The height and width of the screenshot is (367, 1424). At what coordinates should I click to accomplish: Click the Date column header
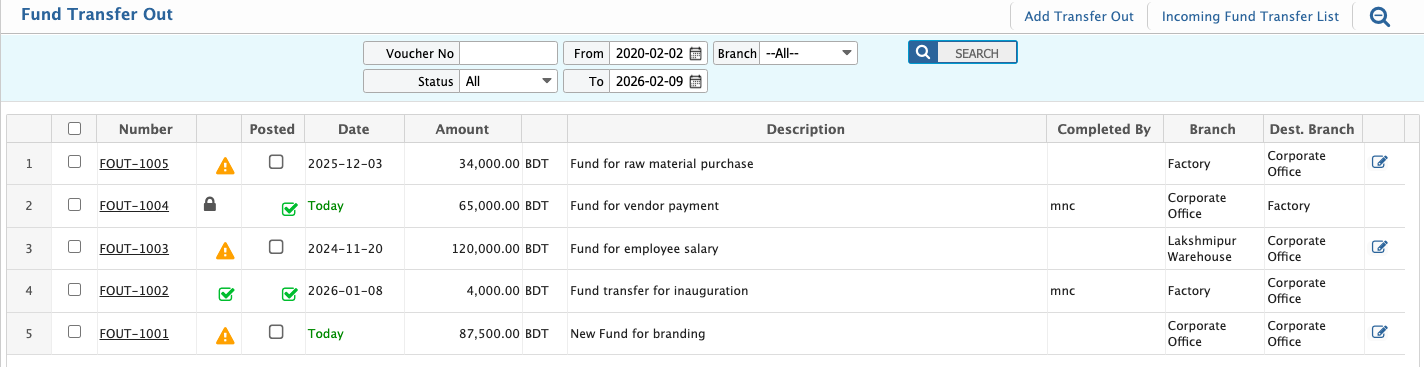click(x=354, y=129)
